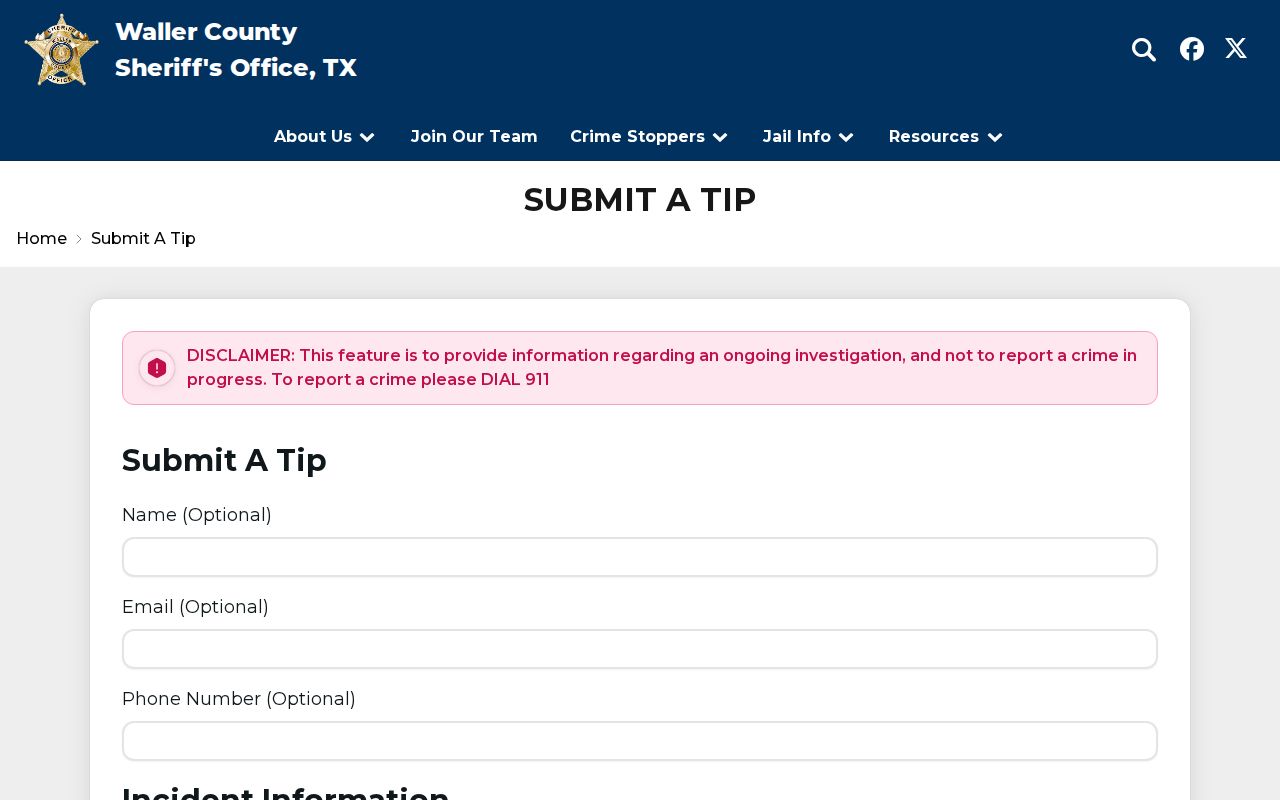Click the Waller County Sheriff badge logo

[x=62, y=50]
